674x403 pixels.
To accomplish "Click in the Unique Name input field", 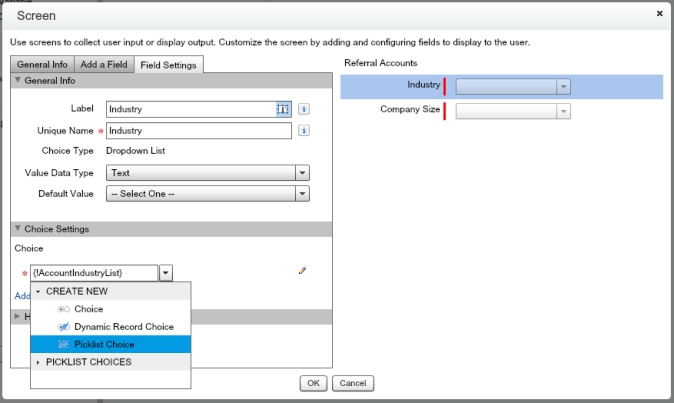I will tap(199, 131).
